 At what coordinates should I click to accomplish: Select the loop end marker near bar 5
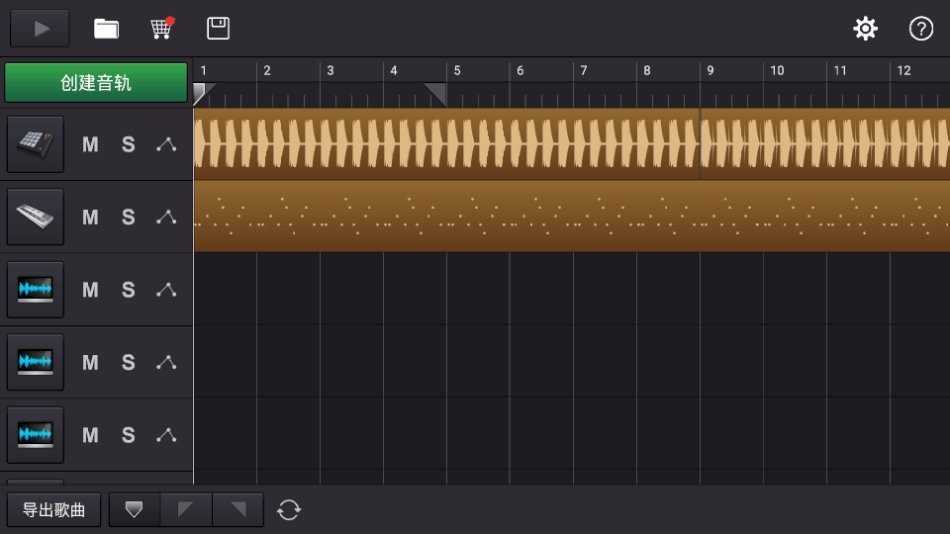point(436,94)
